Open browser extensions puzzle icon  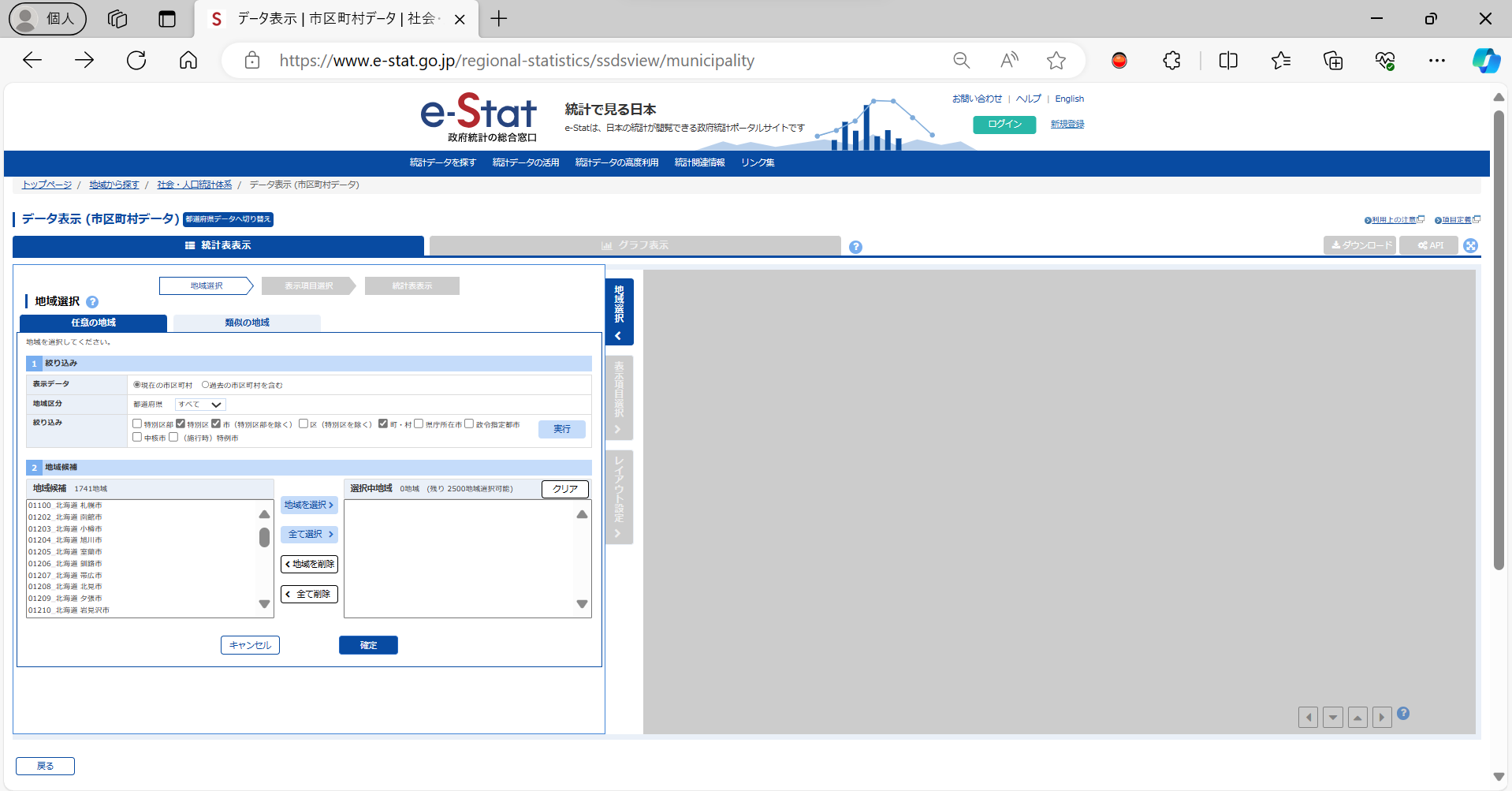pyautogui.click(x=1171, y=61)
